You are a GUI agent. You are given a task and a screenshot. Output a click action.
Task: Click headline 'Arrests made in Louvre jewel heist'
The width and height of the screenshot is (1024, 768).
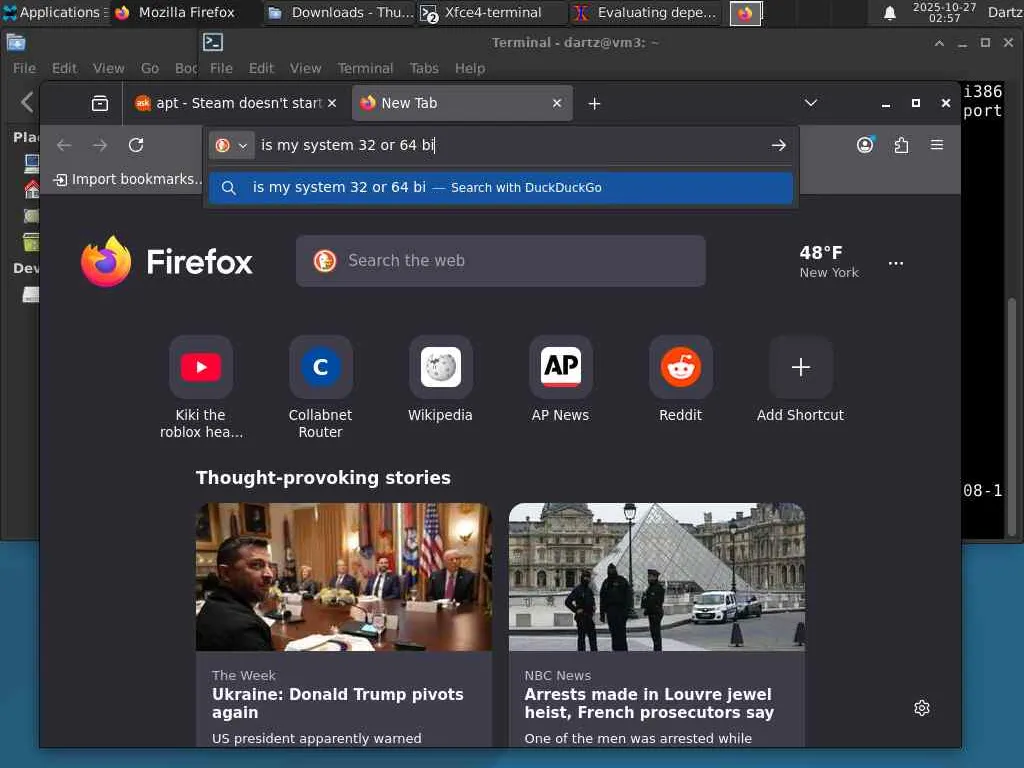tap(649, 703)
